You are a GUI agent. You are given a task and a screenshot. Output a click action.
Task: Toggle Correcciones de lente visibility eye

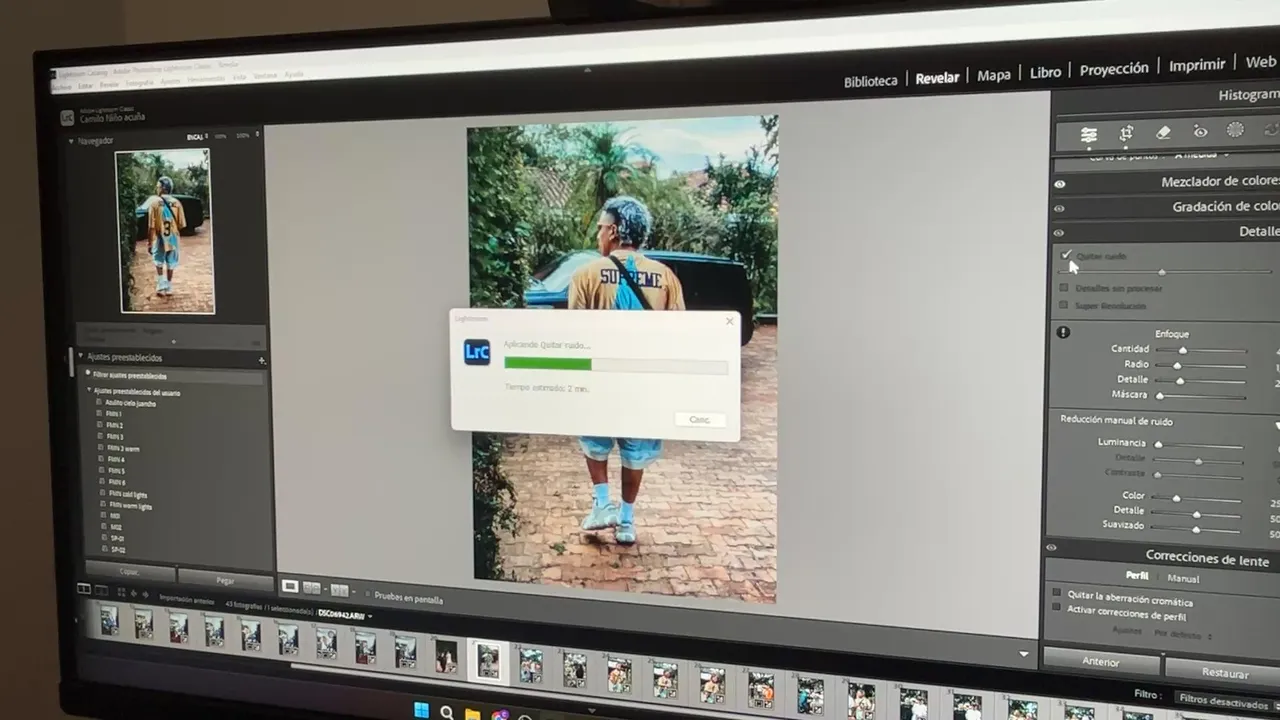[1051, 548]
